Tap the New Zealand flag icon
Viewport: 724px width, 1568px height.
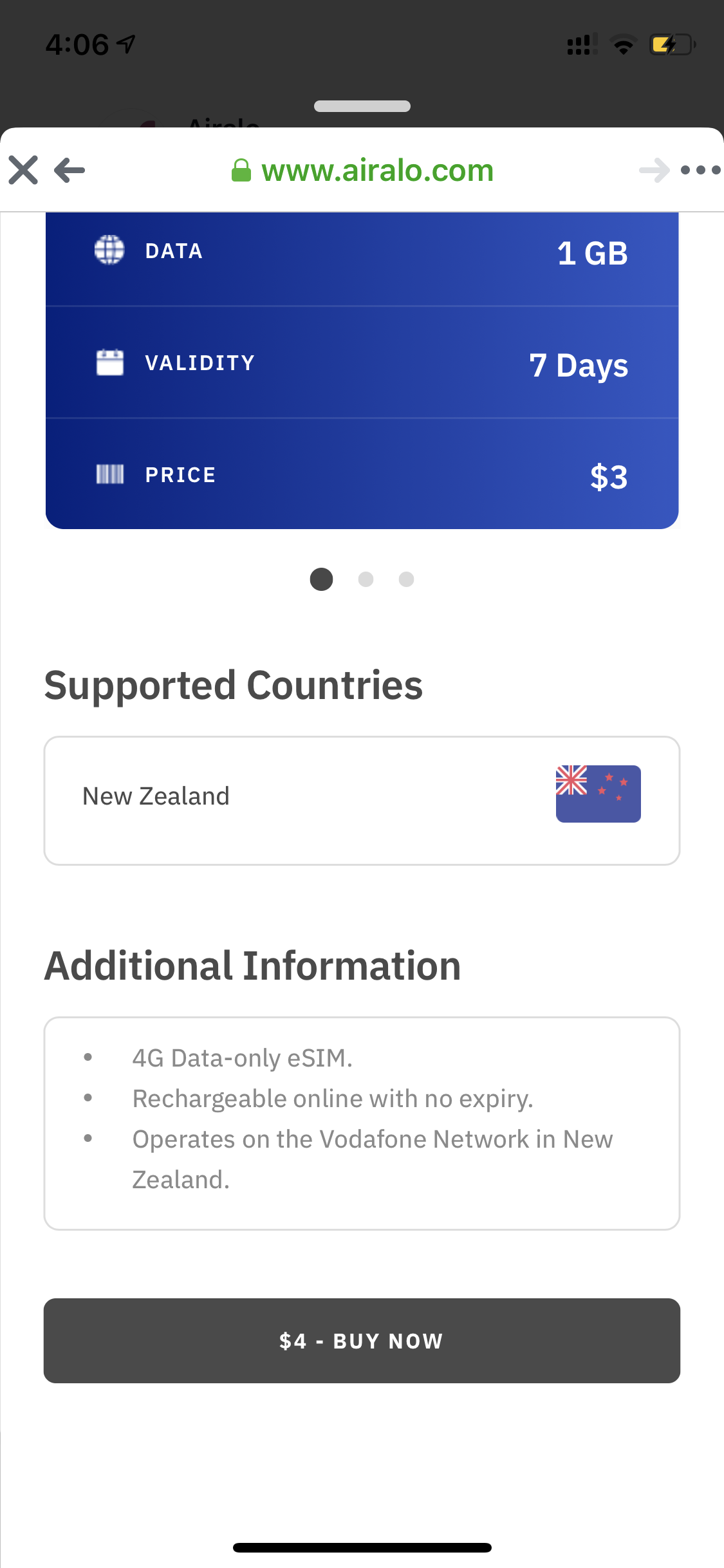(x=598, y=794)
